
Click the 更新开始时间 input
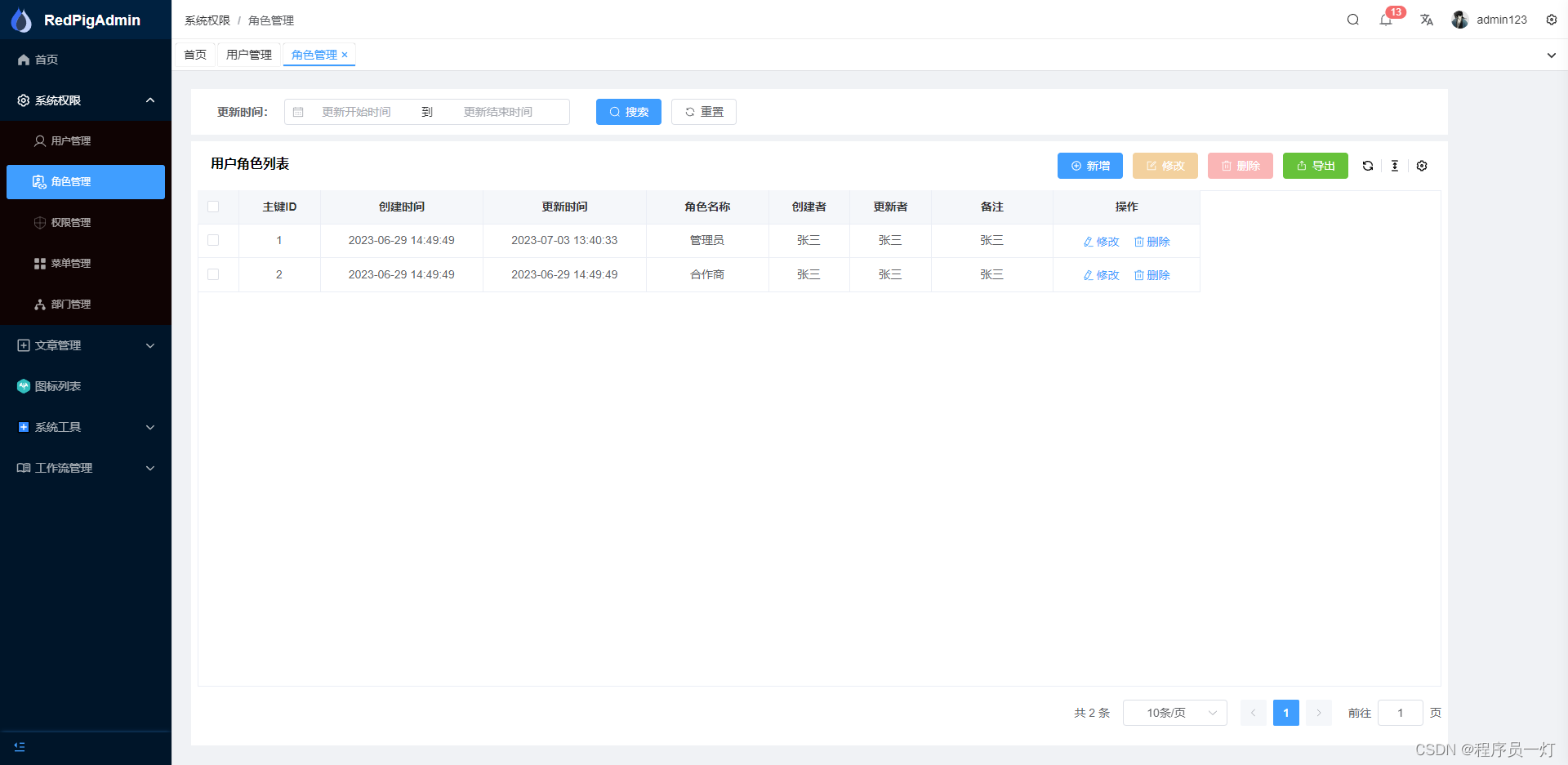[356, 112]
